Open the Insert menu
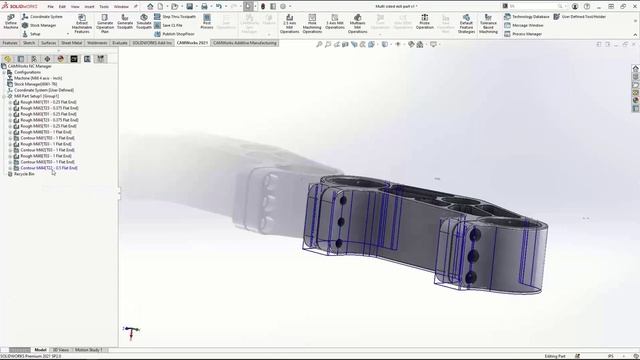Image resolution: width=640 pixels, height=360 pixels. click(x=89, y=7)
